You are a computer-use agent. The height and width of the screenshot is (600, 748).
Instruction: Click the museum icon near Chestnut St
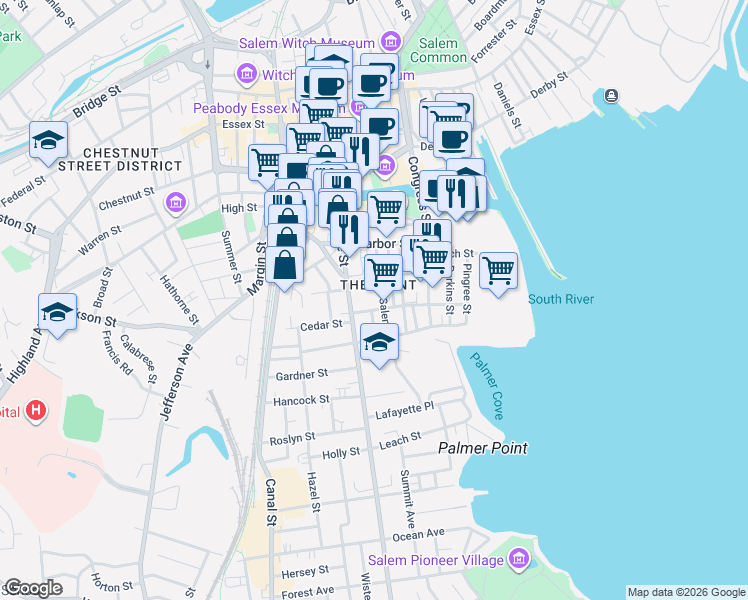click(x=176, y=202)
